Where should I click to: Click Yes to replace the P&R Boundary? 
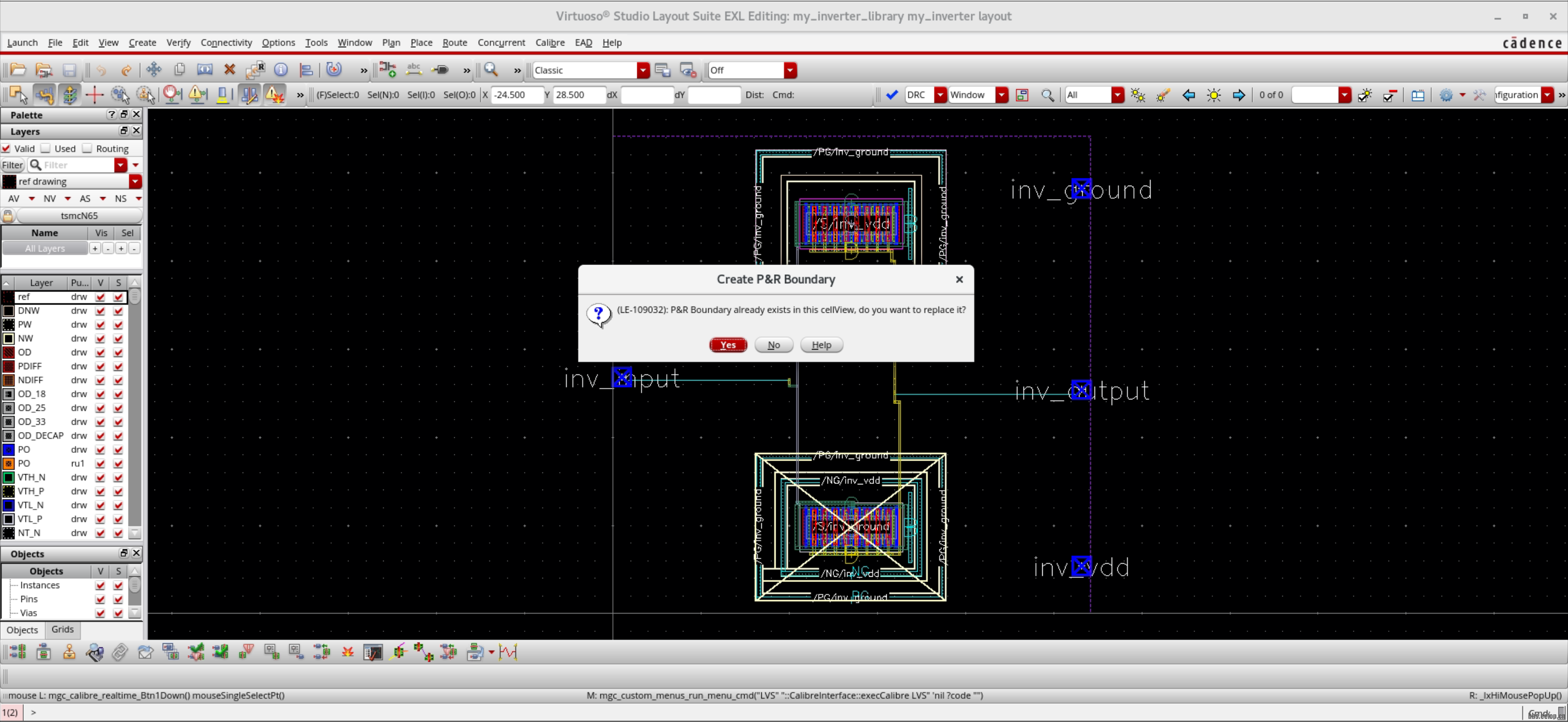(728, 344)
